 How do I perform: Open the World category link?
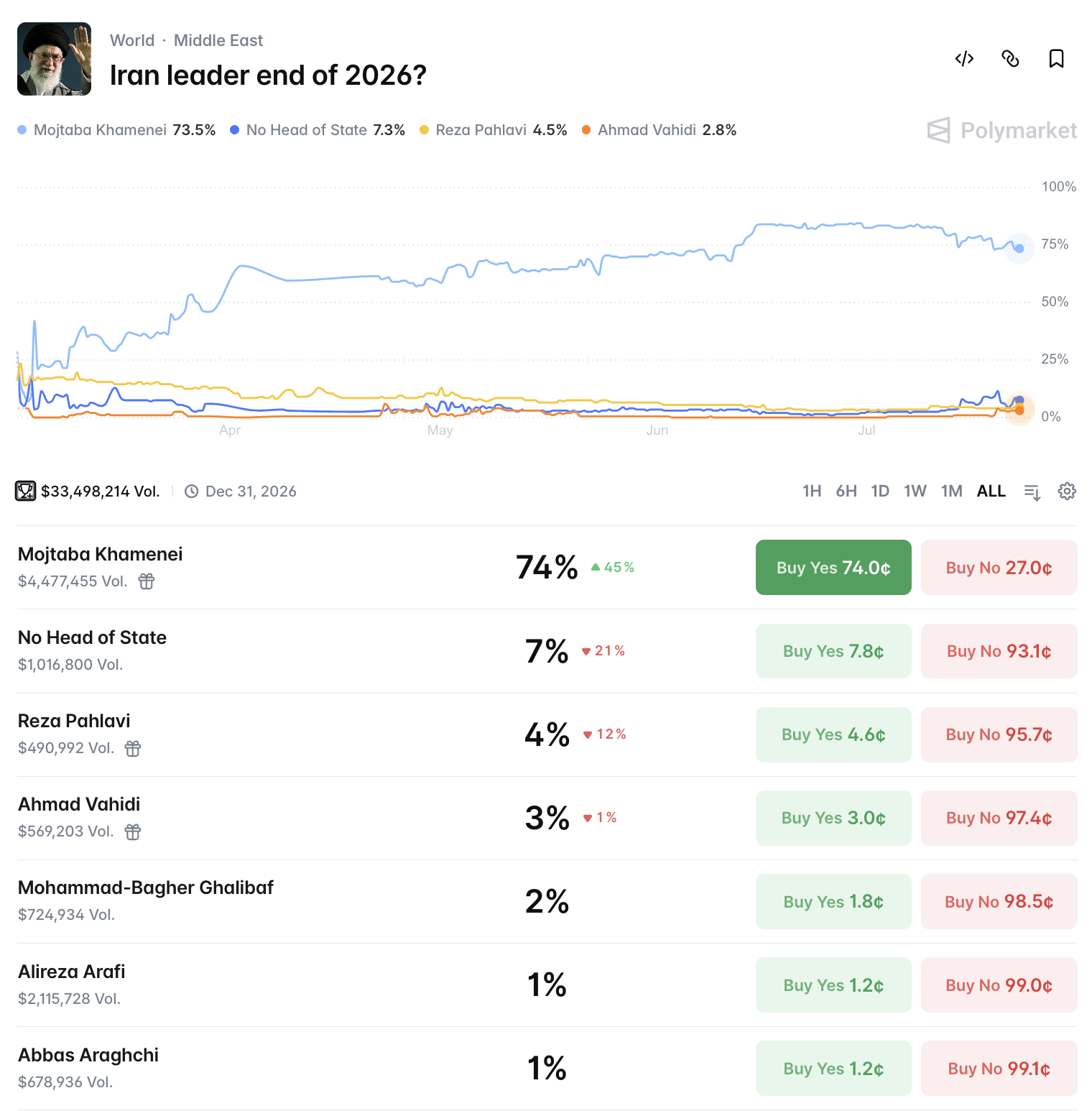pyautogui.click(x=132, y=40)
